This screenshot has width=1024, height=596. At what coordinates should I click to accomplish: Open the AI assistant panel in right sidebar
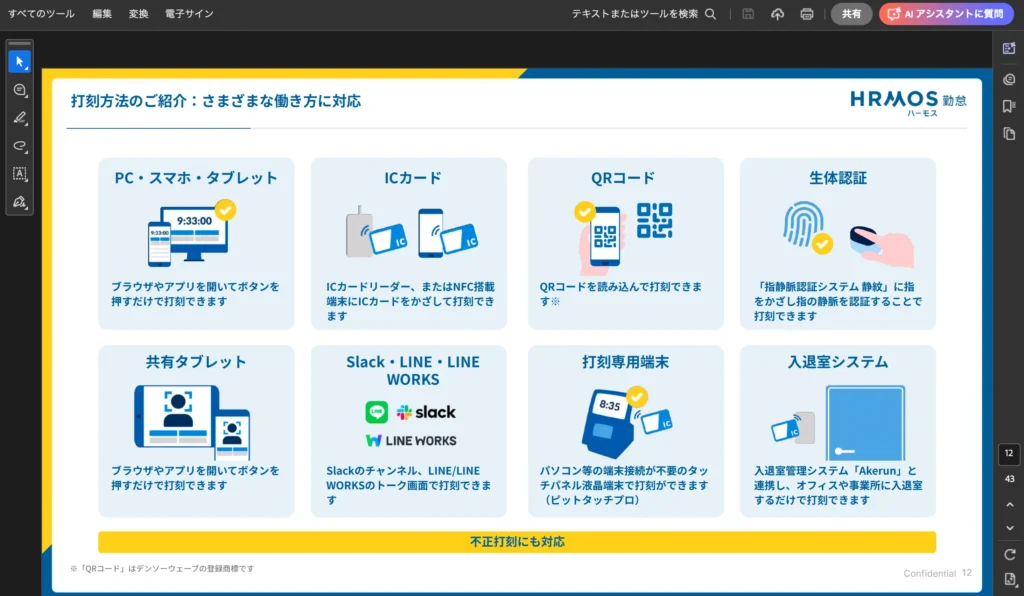pyautogui.click(x=1009, y=49)
